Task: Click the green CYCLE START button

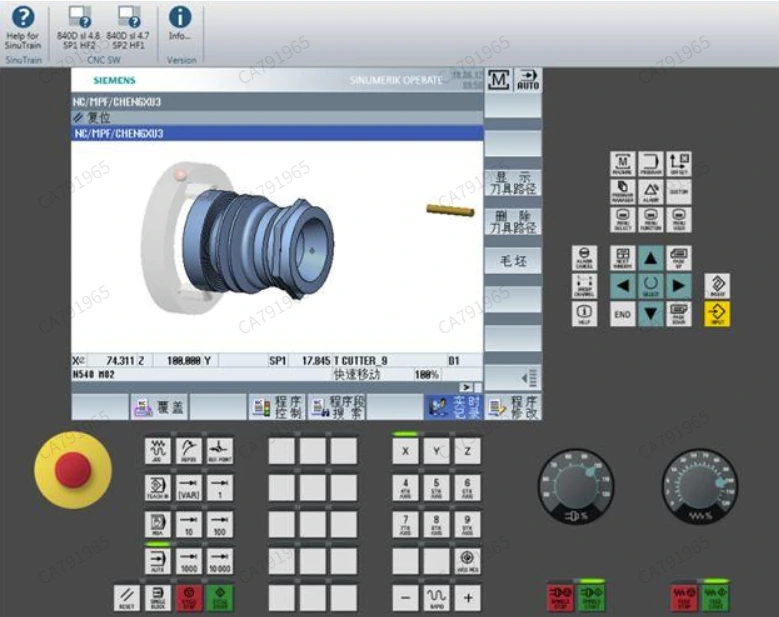Action: pos(220,598)
